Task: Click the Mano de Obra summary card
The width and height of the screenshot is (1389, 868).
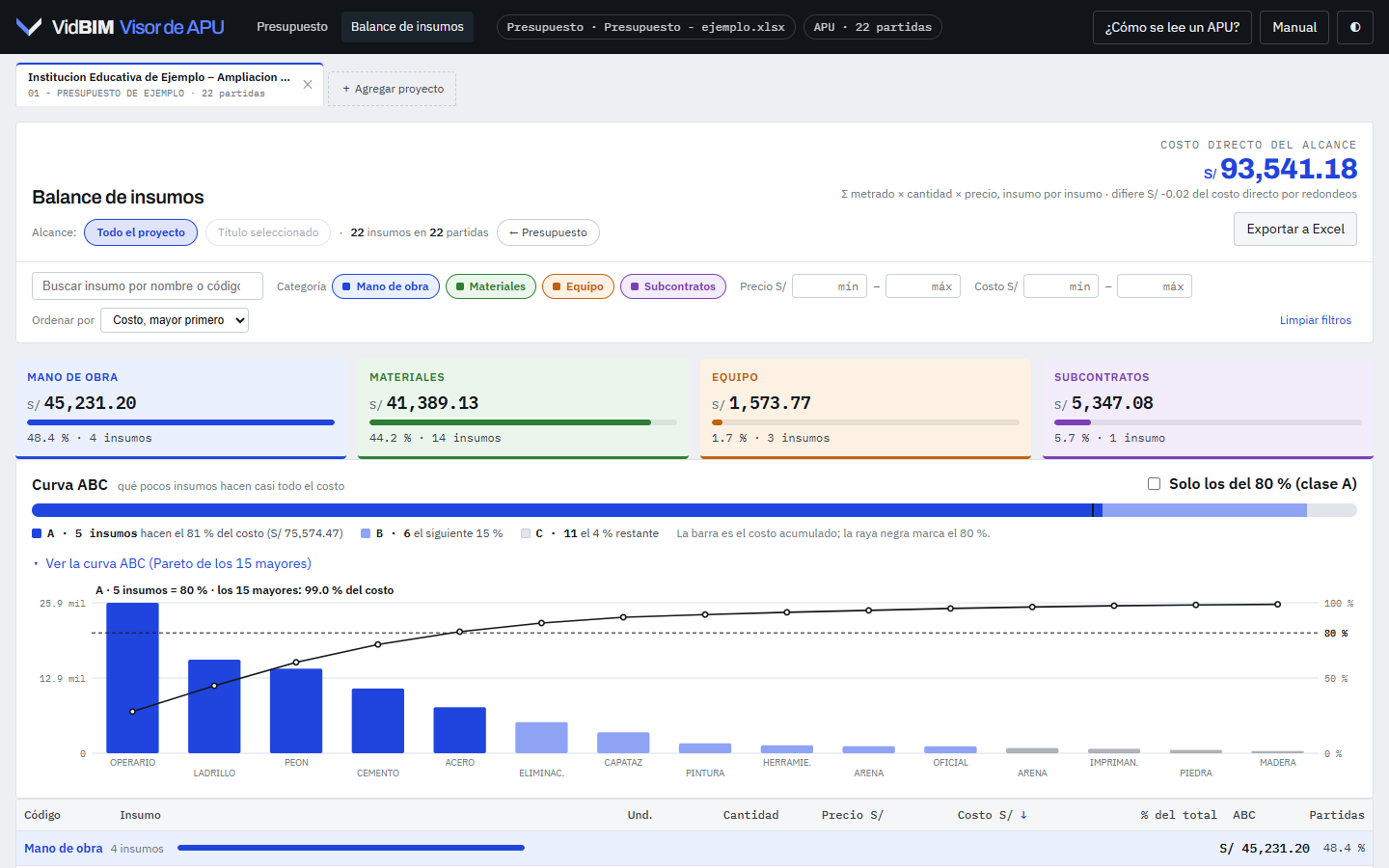Action: 181,409
